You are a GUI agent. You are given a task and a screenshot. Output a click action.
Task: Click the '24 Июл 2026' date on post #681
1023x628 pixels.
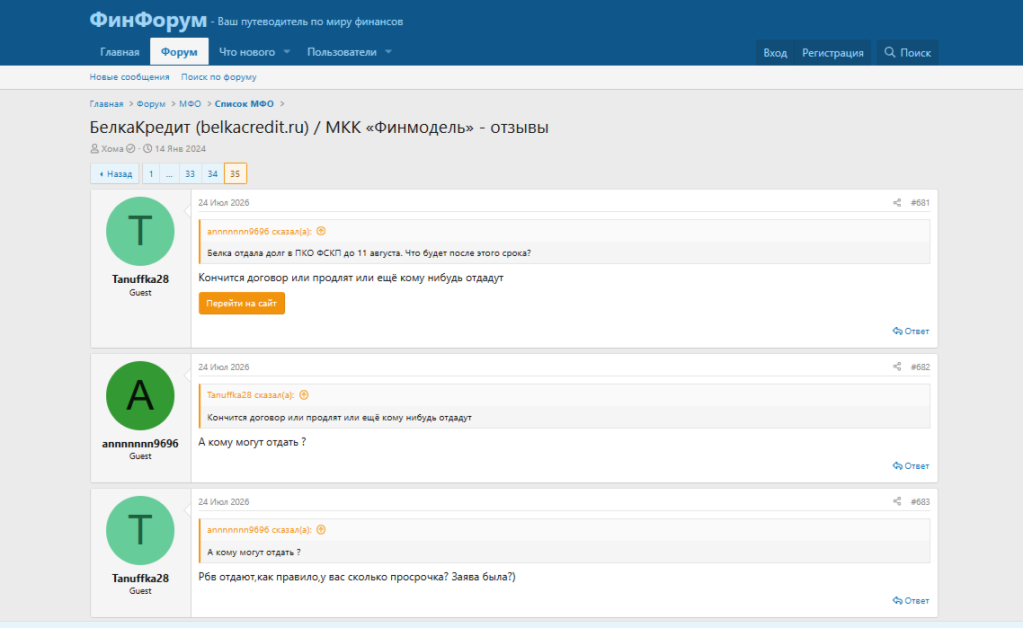click(224, 203)
